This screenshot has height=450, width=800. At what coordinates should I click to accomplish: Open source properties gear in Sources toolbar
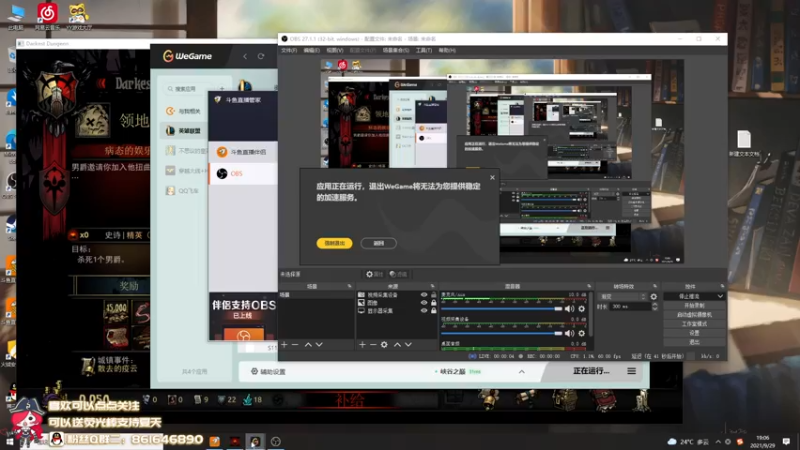click(384, 345)
